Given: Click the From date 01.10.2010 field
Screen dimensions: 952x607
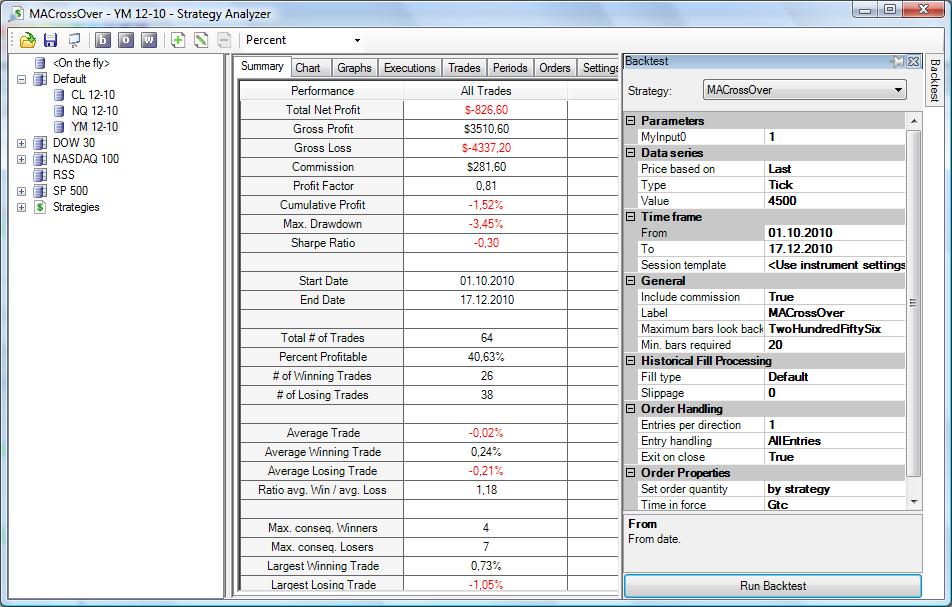Looking at the screenshot, I should pos(835,232).
